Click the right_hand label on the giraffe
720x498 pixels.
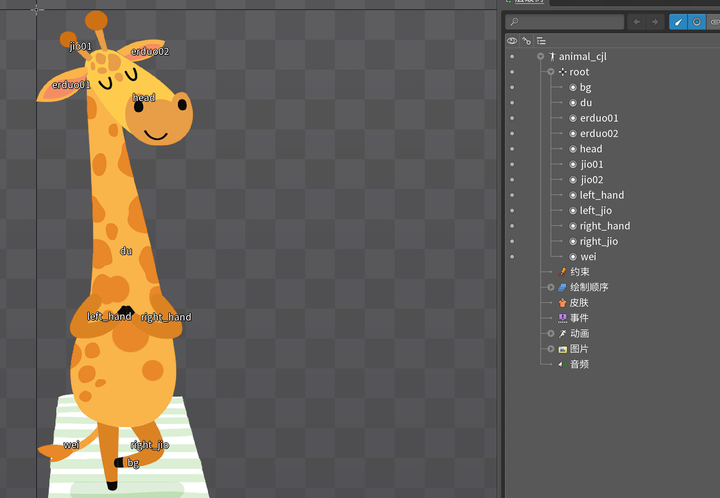[166, 318]
